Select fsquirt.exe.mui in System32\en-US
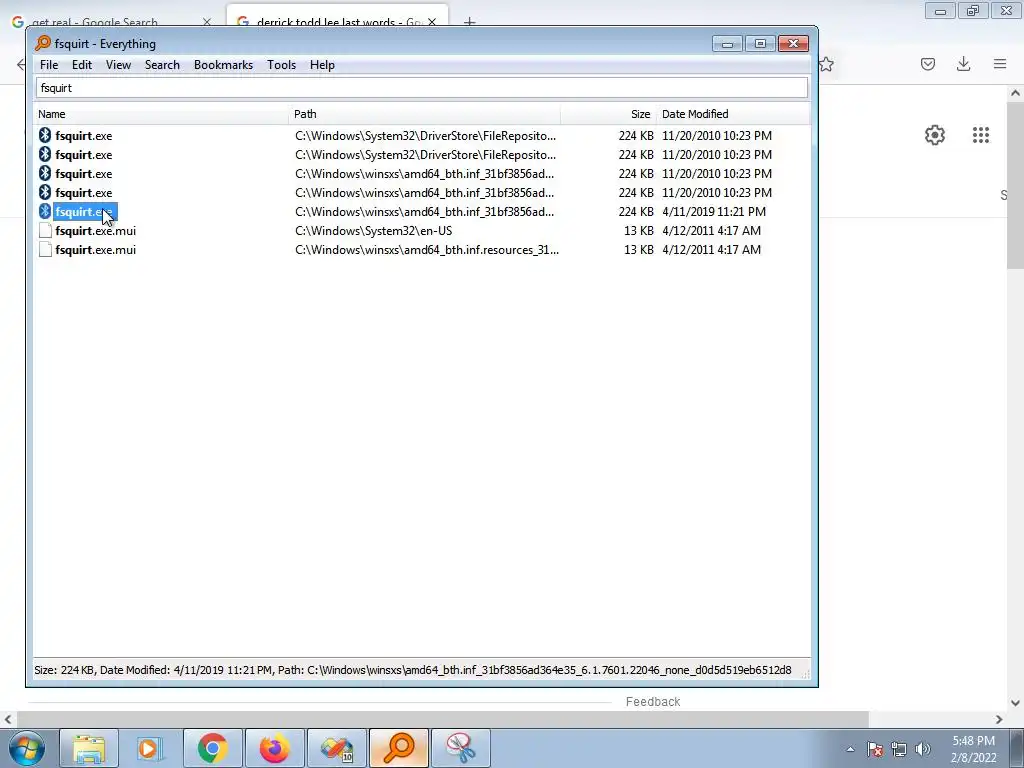This screenshot has height=768, width=1024. click(95, 231)
